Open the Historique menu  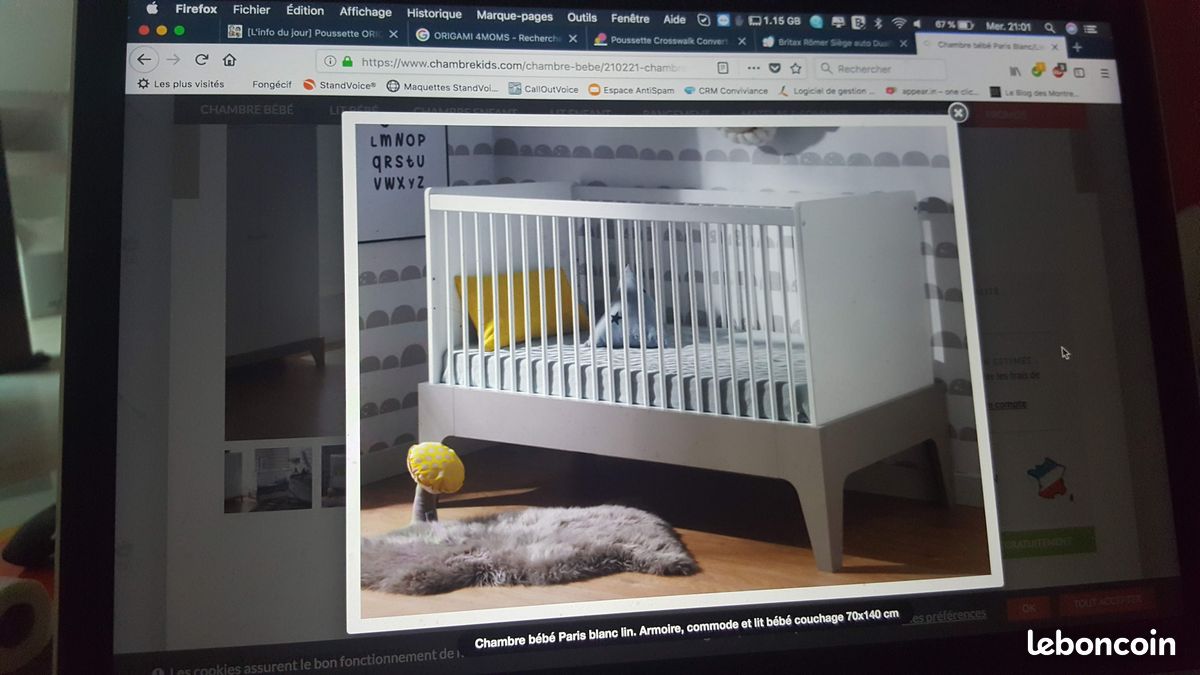[x=434, y=14]
